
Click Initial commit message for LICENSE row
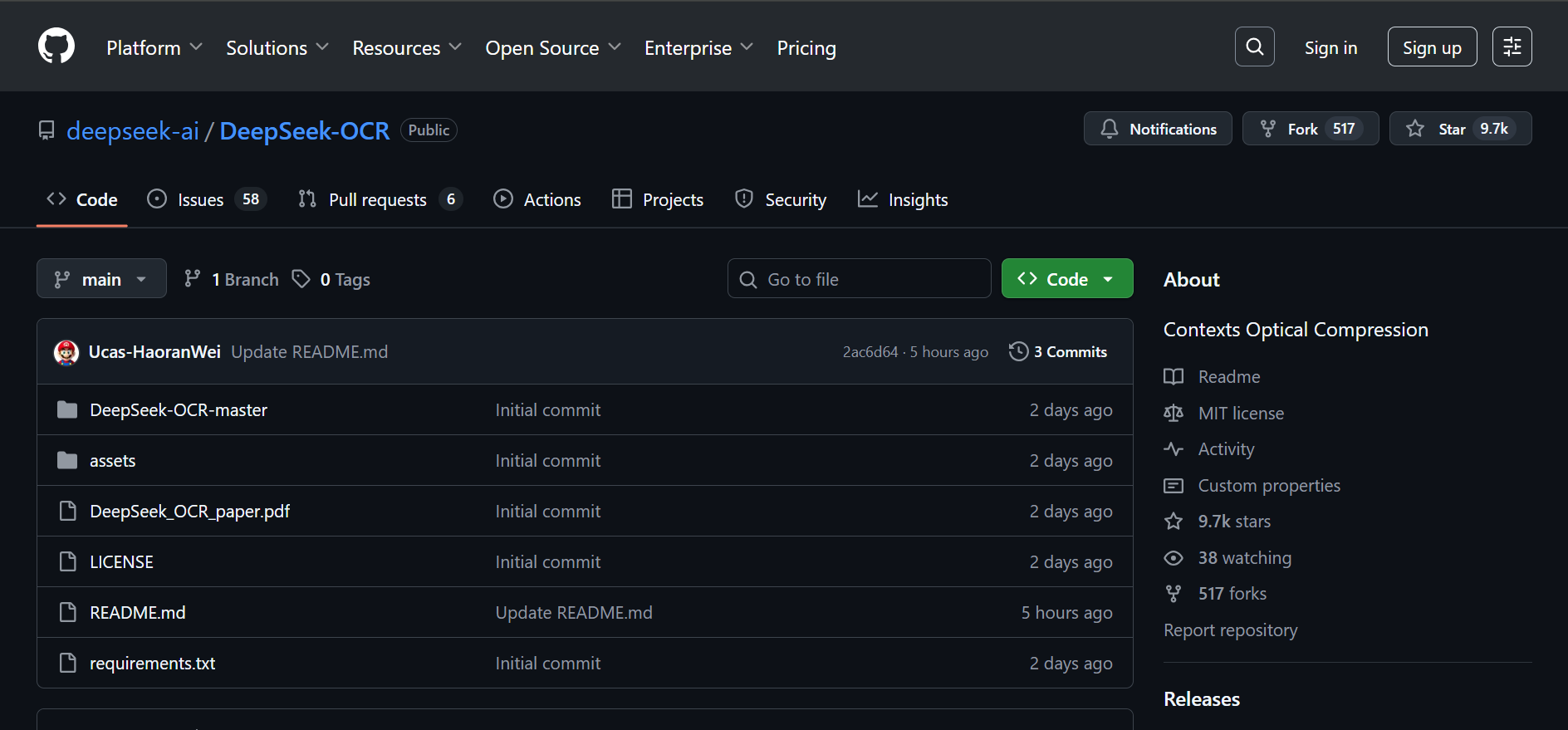[547, 561]
